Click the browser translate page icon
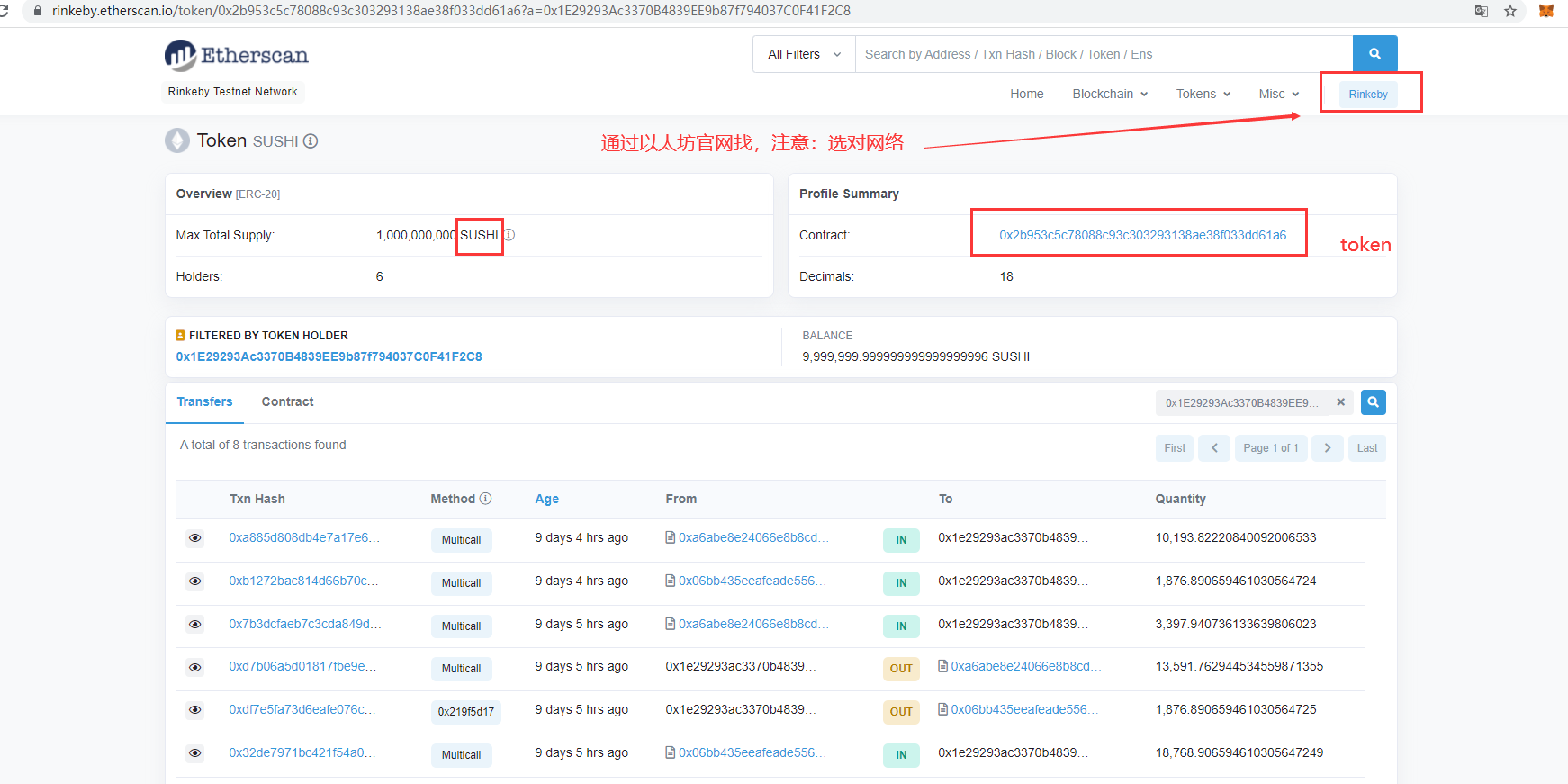1568x784 pixels. pyautogui.click(x=1481, y=11)
